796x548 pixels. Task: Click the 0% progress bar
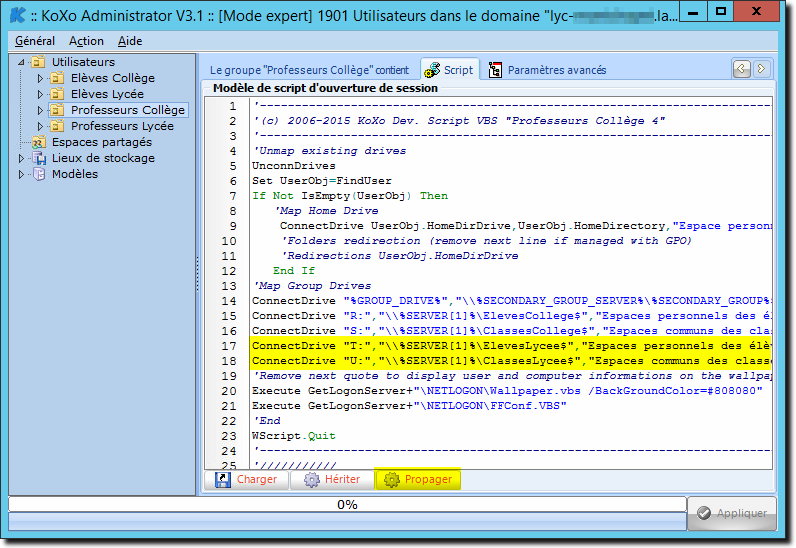347,504
